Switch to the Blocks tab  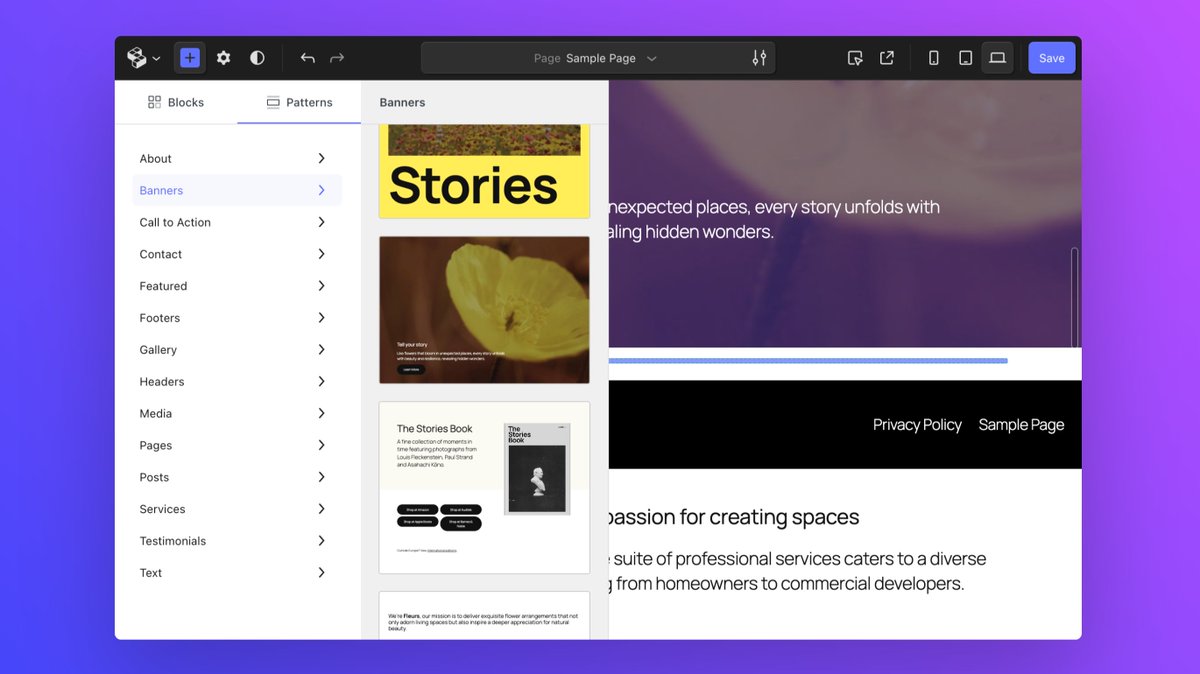click(176, 101)
